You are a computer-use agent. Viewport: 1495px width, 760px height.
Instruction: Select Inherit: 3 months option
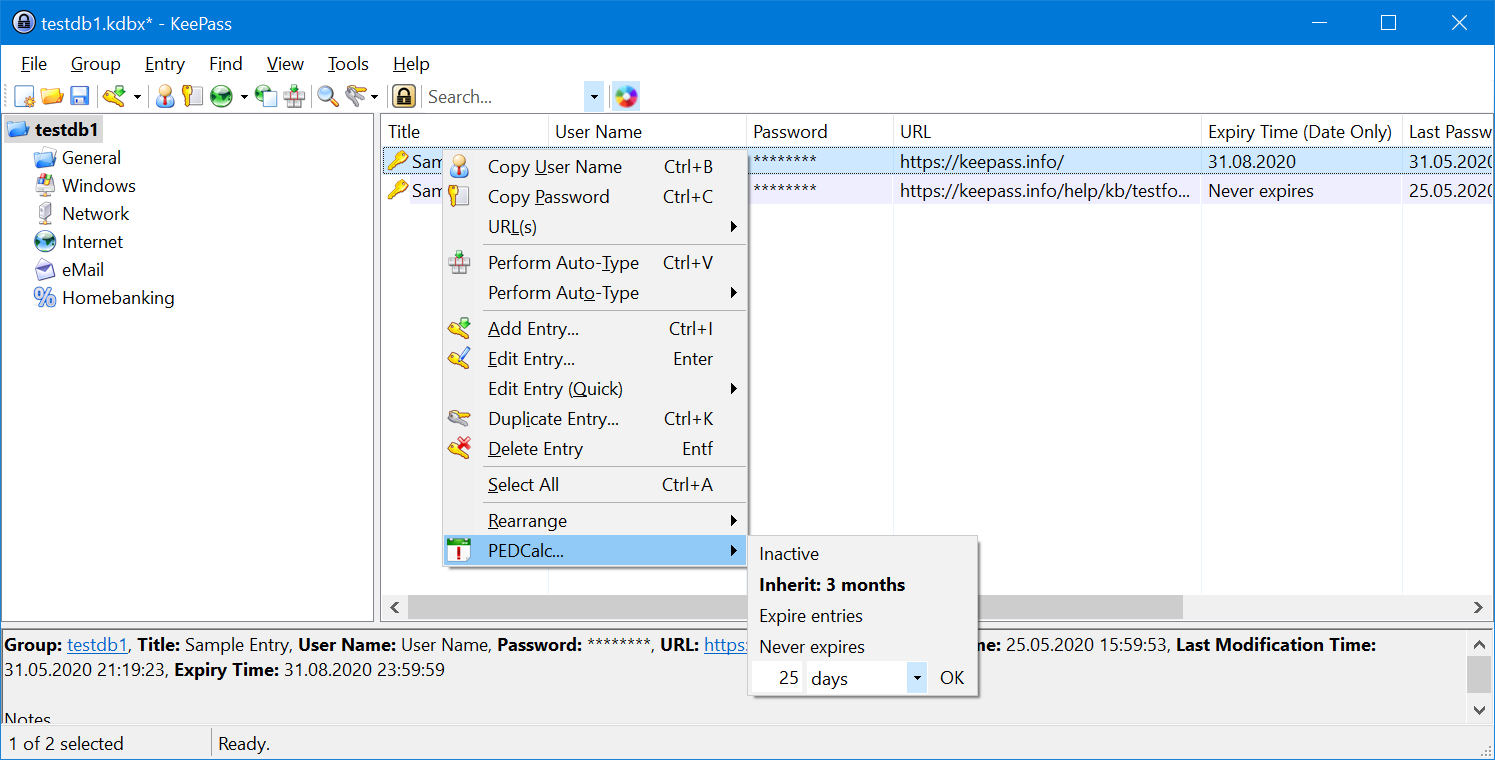(x=862, y=585)
